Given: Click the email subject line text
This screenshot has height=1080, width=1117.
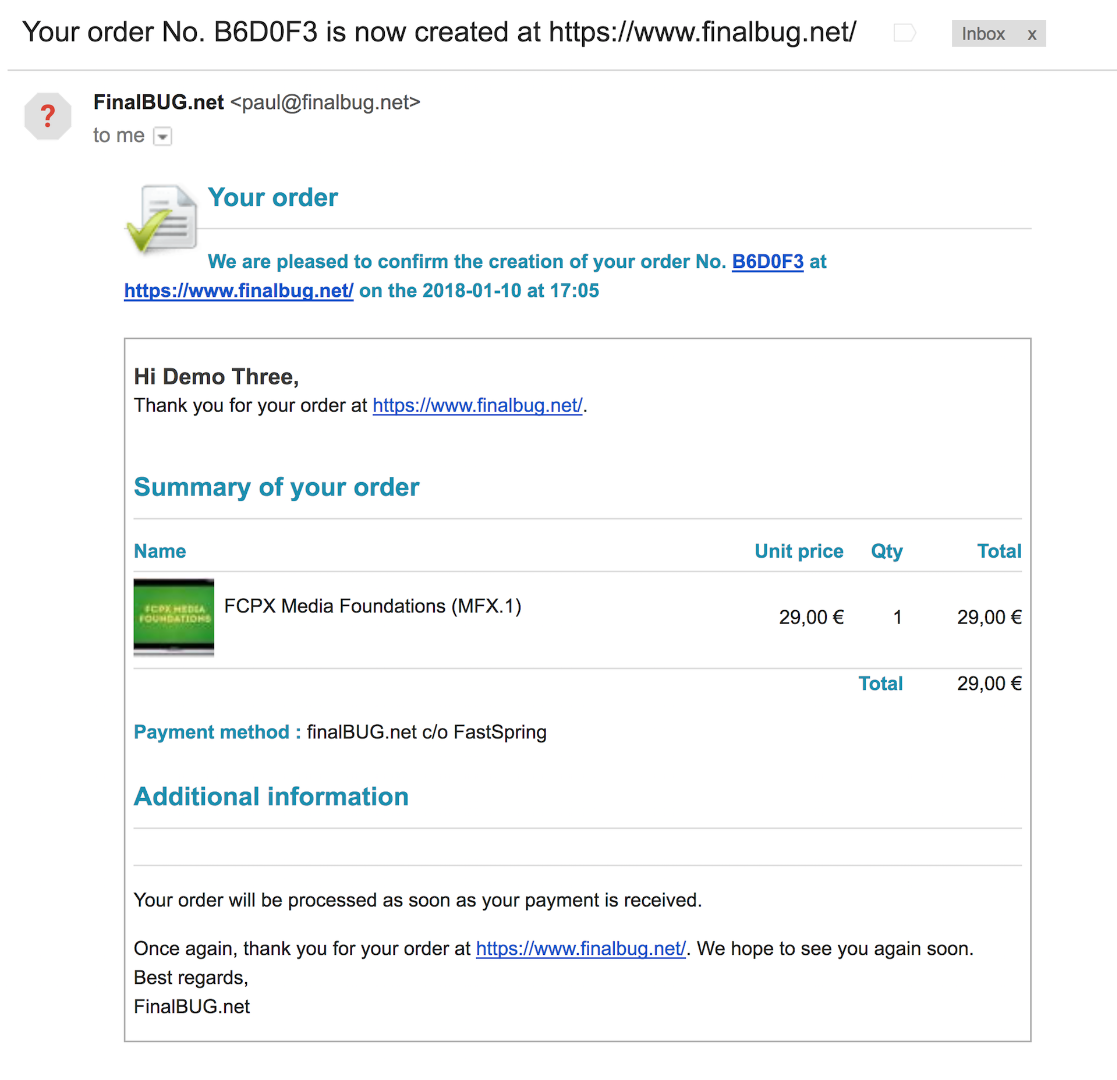Looking at the screenshot, I should click(439, 32).
